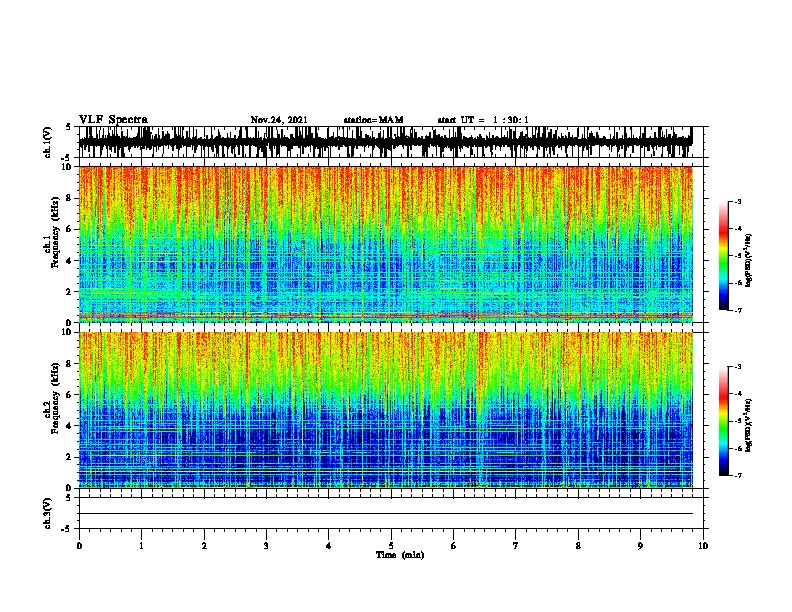Click time-axis tick label "9"

tap(640, 546)
